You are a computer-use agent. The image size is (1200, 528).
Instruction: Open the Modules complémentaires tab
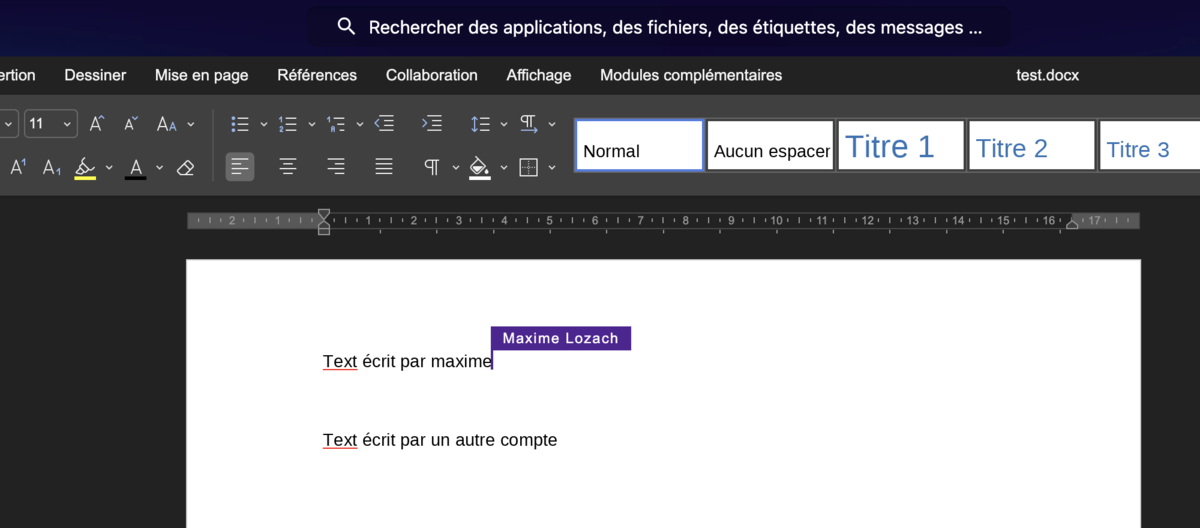click(x=691, y=75)
